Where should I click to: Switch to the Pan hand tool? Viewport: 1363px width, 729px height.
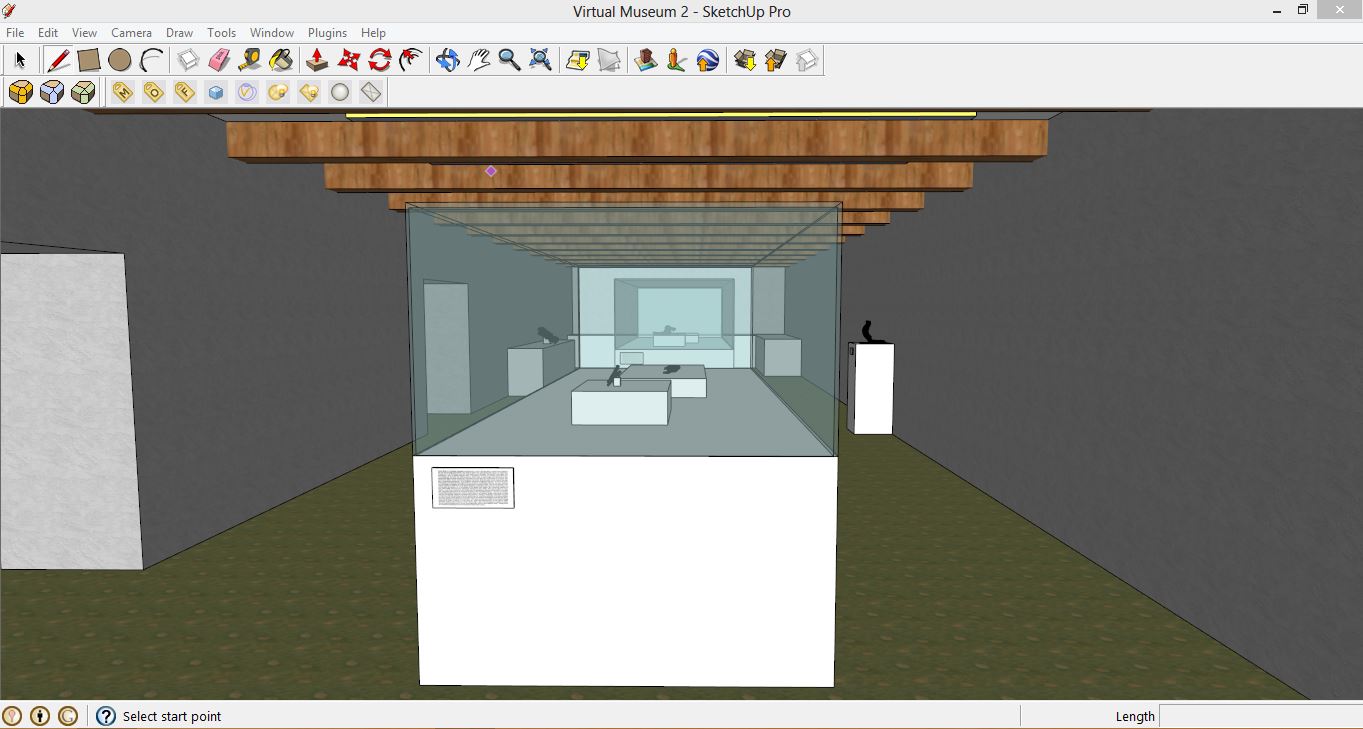tap(479, 61)
